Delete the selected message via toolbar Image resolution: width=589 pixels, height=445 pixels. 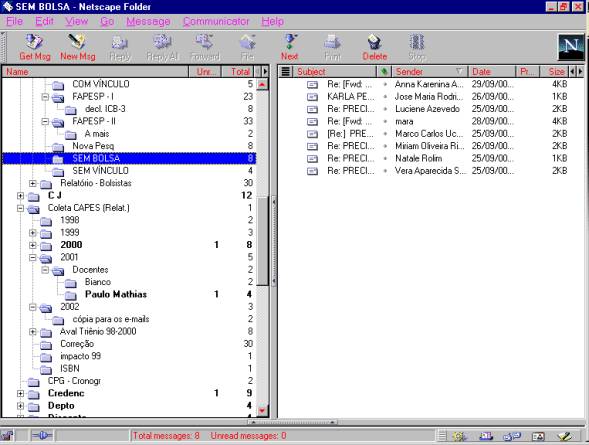pyautogui.click(x=375, y=47)
